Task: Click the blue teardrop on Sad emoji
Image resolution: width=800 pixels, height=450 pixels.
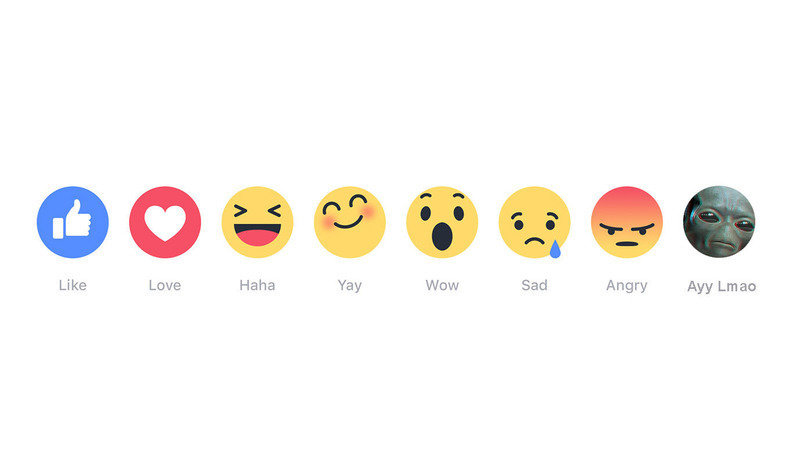Action: pos(555,249)
